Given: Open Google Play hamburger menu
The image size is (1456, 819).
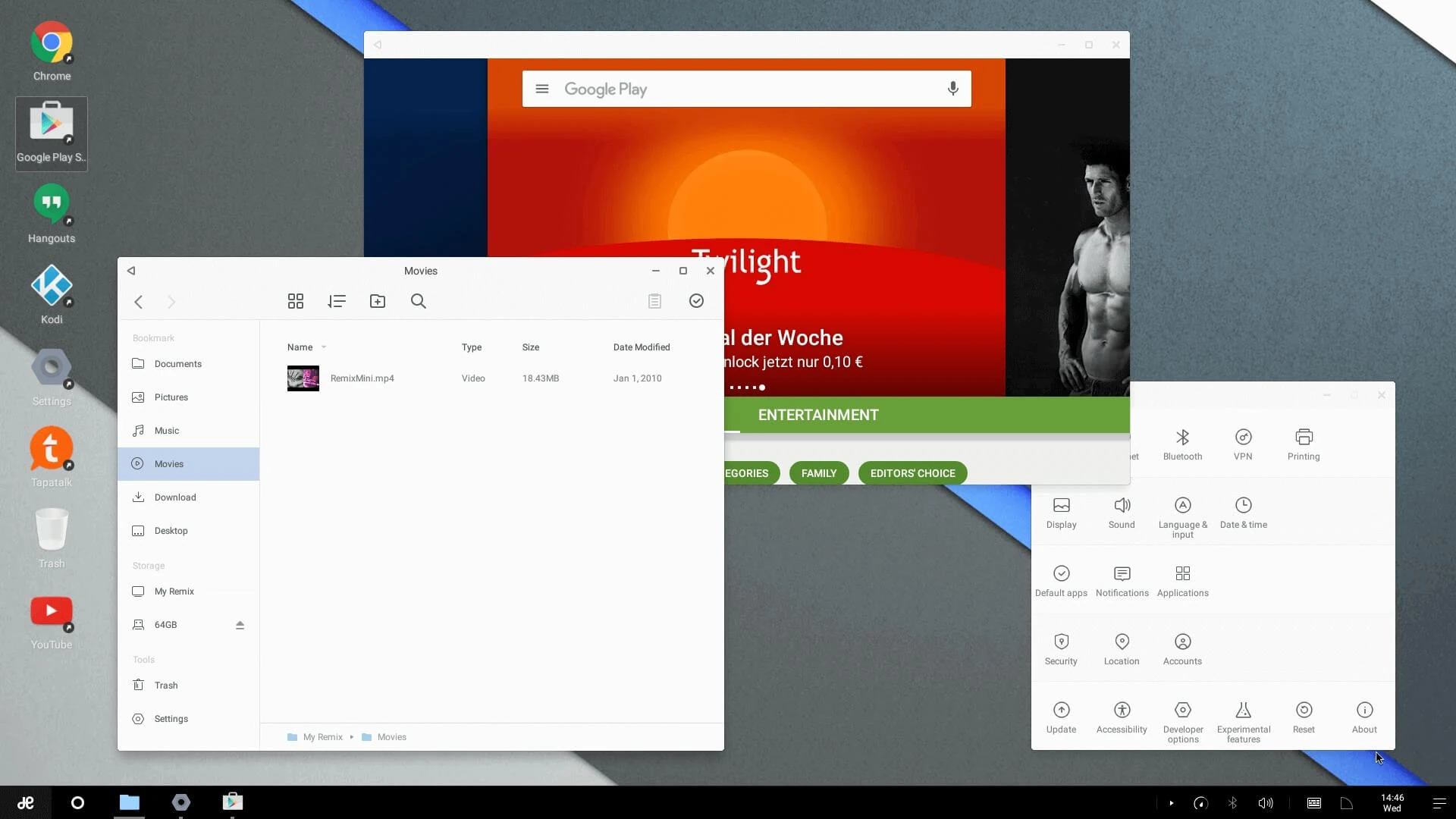Looking at the screenshot, I should point(541,89).
